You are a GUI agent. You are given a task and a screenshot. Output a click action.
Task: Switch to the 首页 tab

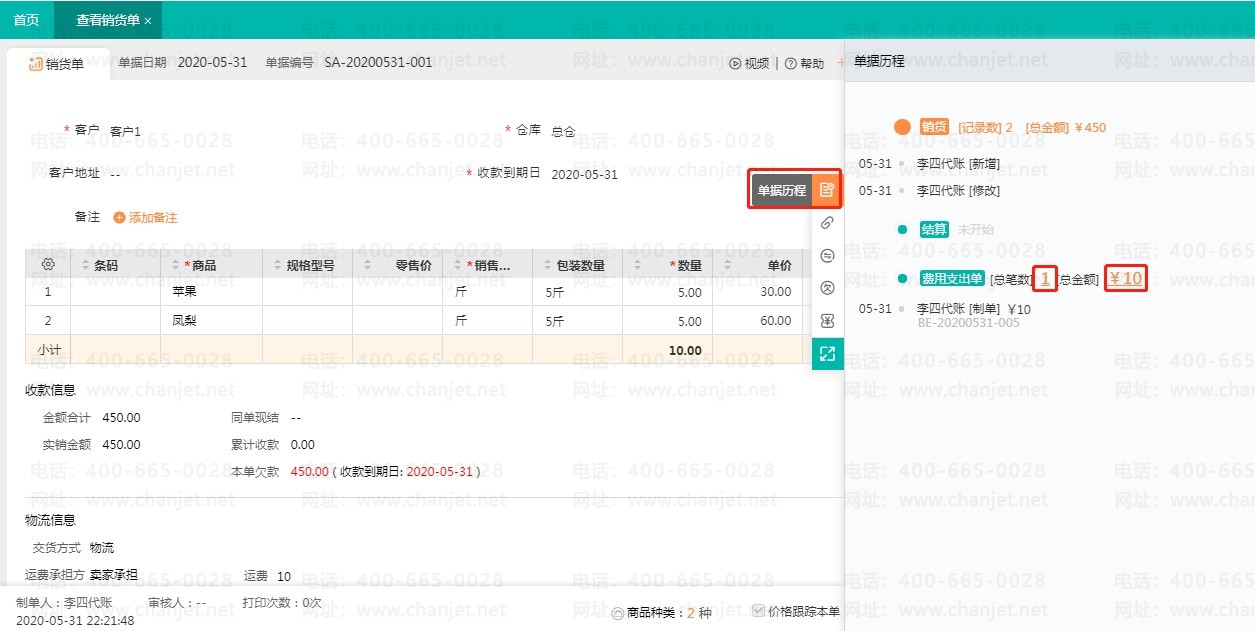(x=26, y=20)
